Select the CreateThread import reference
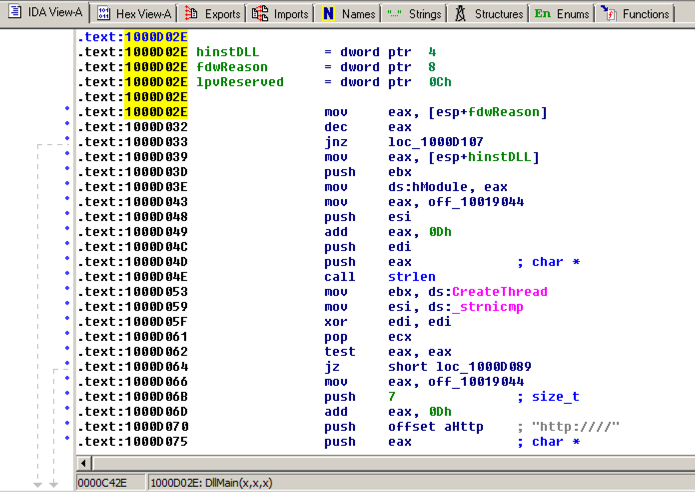 500,292
